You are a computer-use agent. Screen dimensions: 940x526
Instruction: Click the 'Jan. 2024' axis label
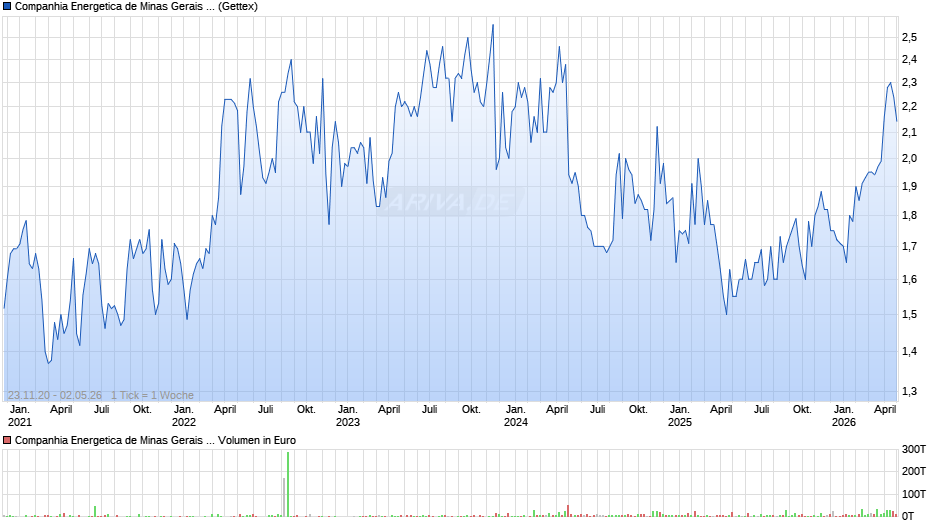click(x=516, y=416)
